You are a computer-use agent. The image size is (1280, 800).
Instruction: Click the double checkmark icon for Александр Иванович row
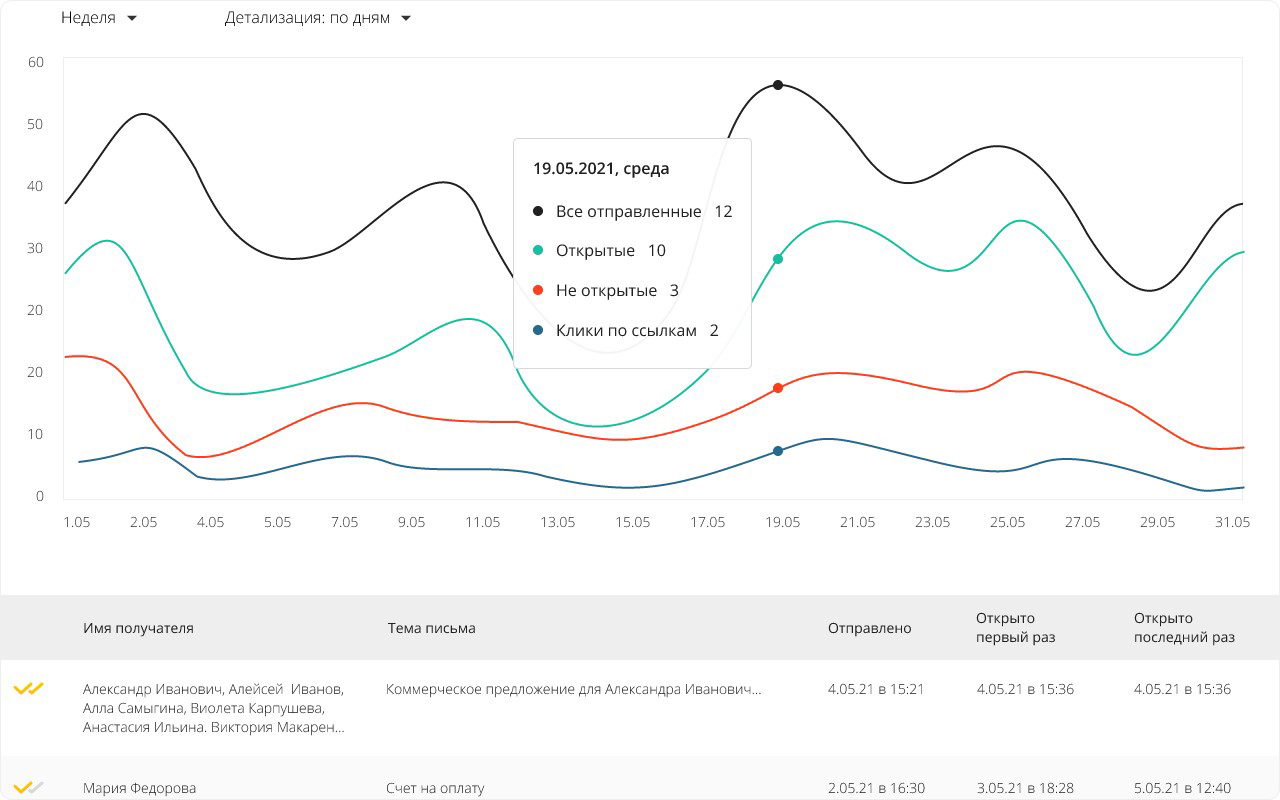tap(29, 688)
